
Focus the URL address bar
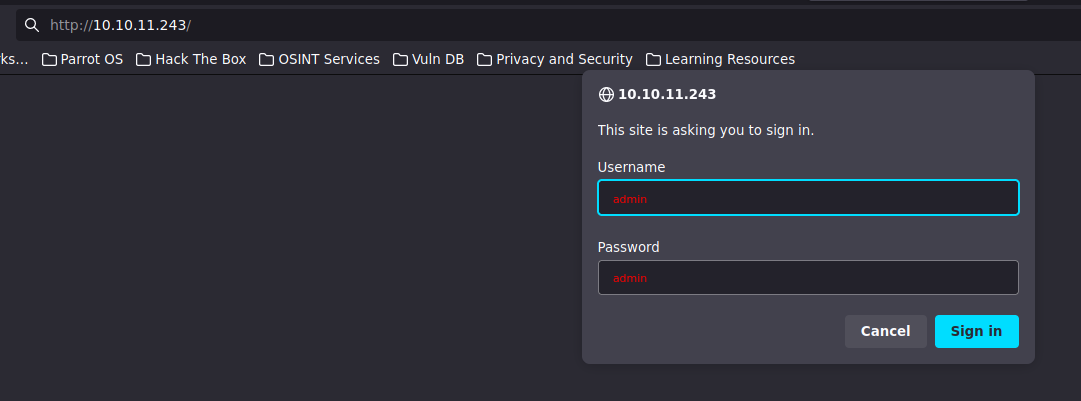point(500,25)
